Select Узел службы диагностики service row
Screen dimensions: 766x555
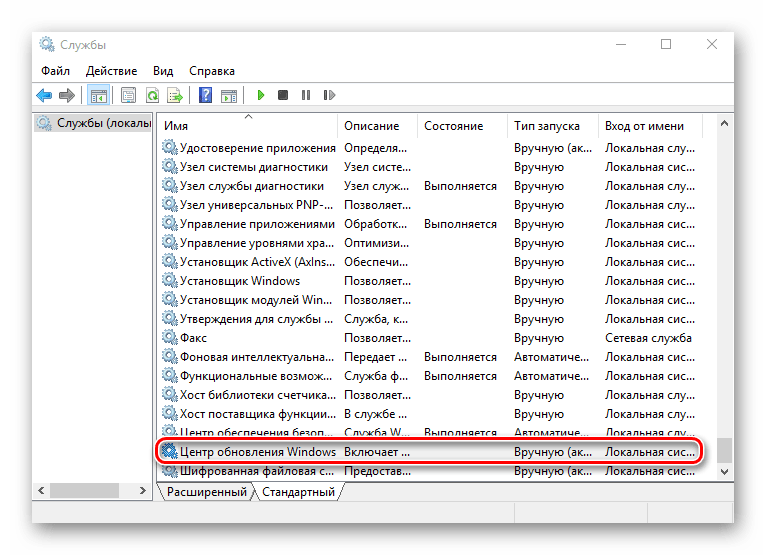tap(430, 186)
